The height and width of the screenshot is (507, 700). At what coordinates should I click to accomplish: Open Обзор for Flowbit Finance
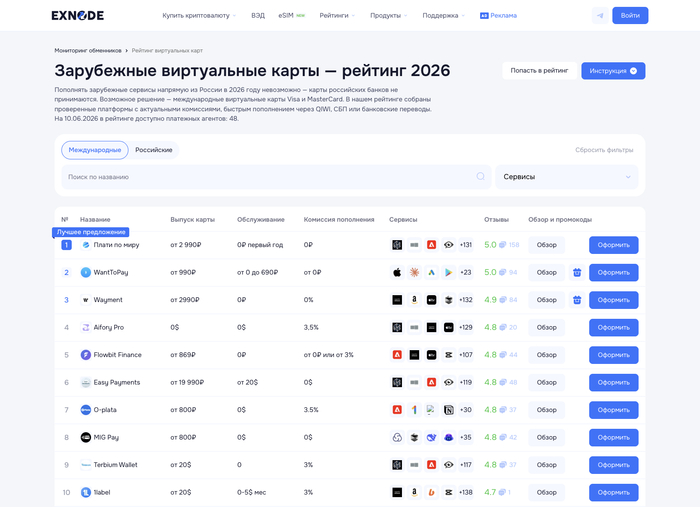tap(546, 355)
